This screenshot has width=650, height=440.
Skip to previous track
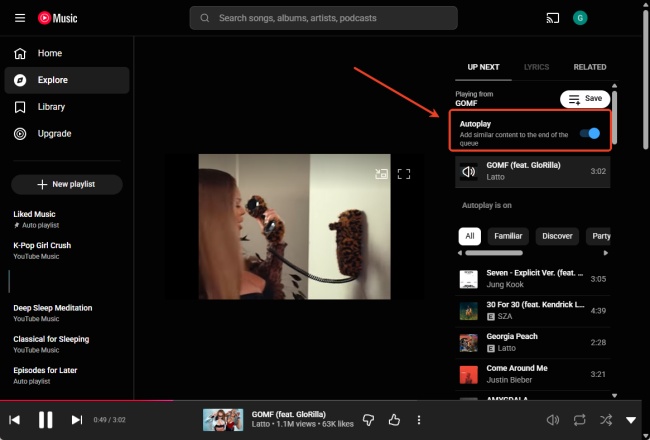[15, 420]
